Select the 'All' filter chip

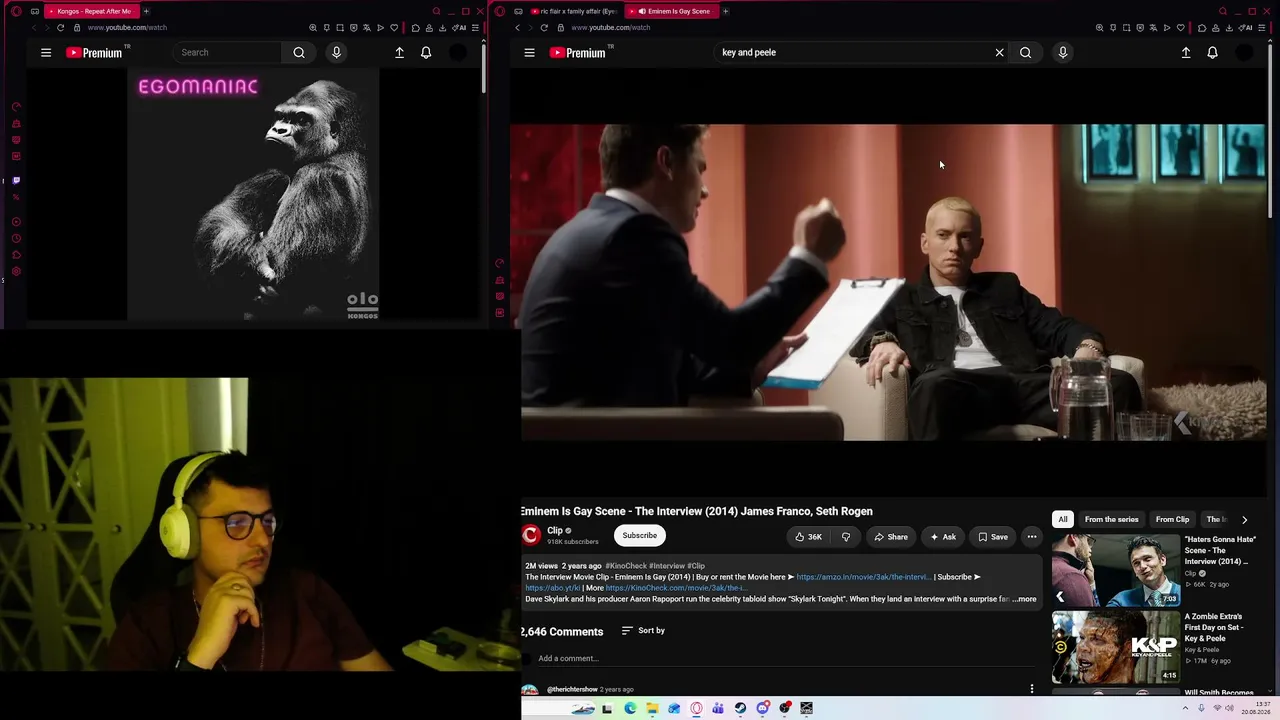pyautogui.click(x=1063, y=520)
